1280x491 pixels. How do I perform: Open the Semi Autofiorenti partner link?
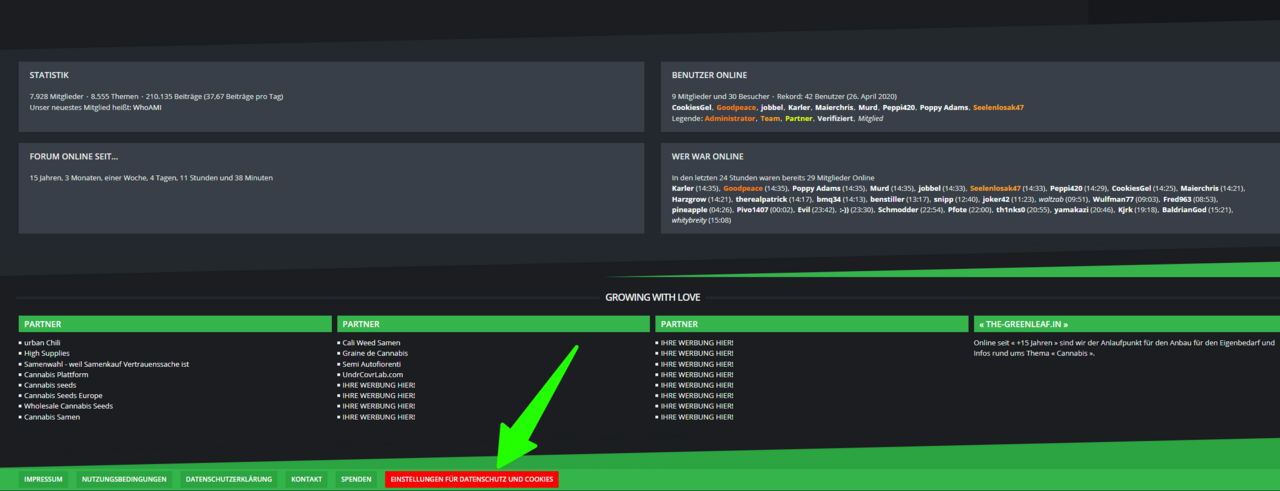[371, 364]
